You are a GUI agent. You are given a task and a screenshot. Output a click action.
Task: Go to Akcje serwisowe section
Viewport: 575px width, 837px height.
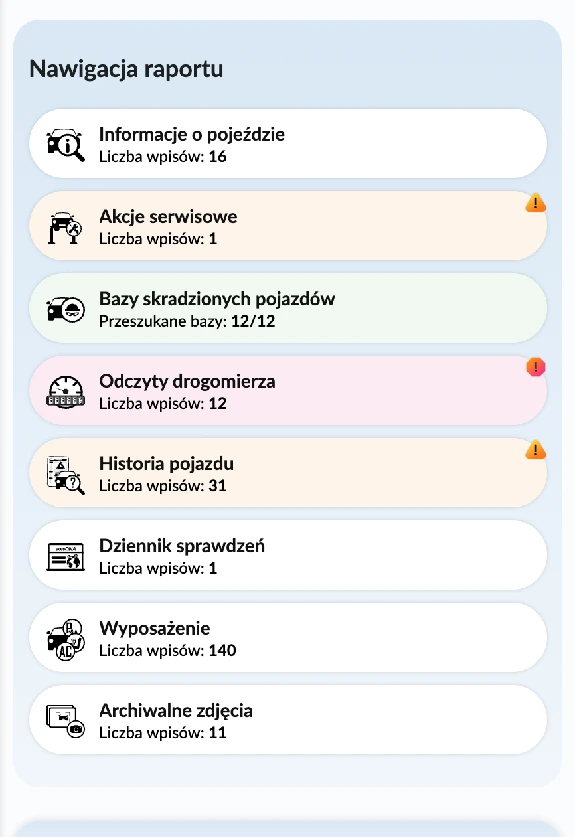[x=288, y=226]
